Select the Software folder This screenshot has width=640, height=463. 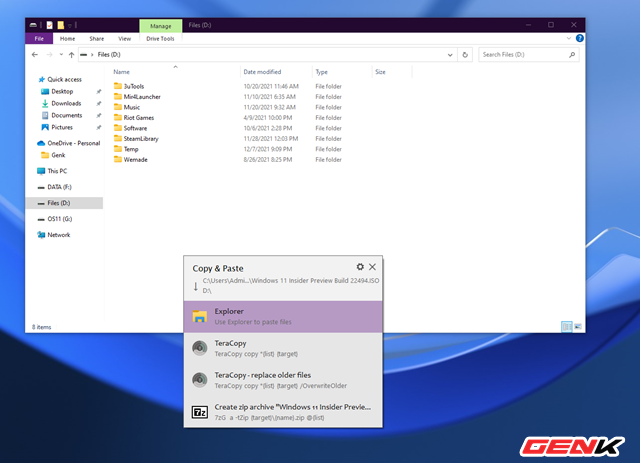click(131, 128)
